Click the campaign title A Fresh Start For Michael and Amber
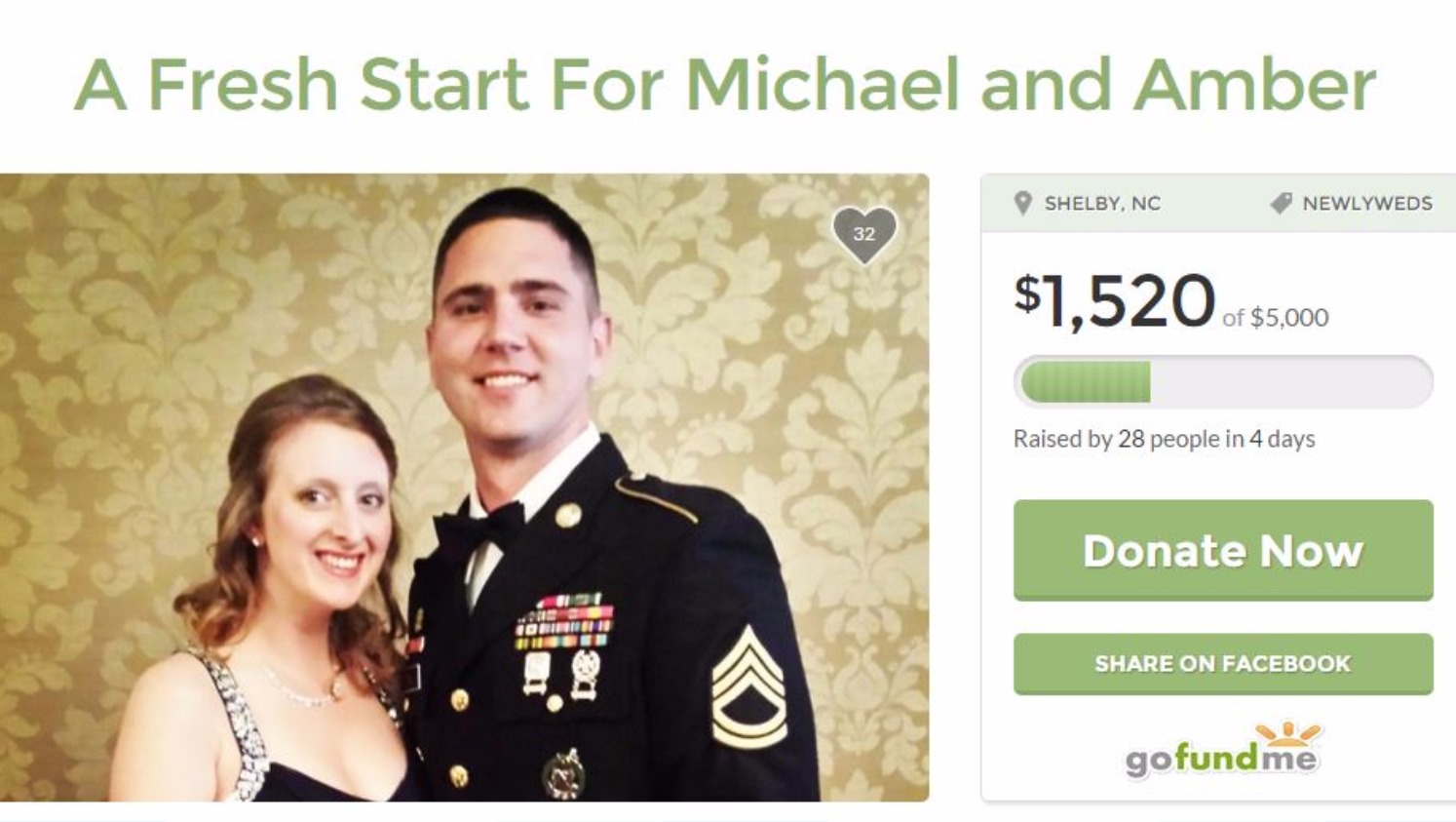This screenshot has width=1456, height=822. [x=725, y=84]
